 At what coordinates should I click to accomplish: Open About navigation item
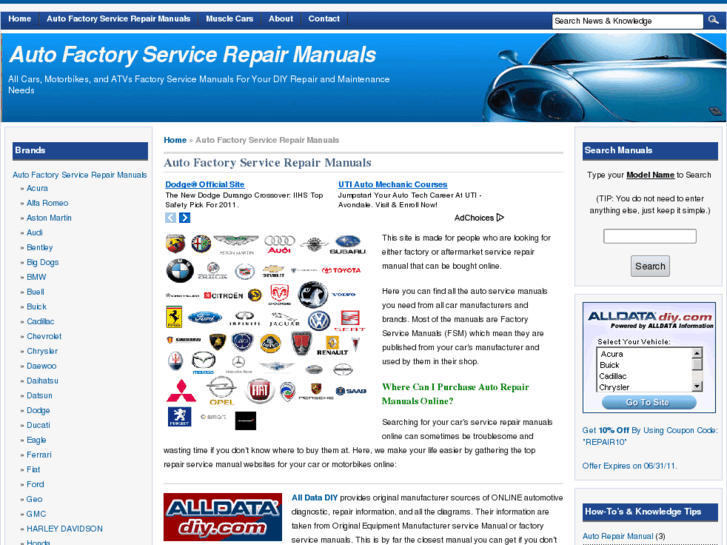[281, 19]
